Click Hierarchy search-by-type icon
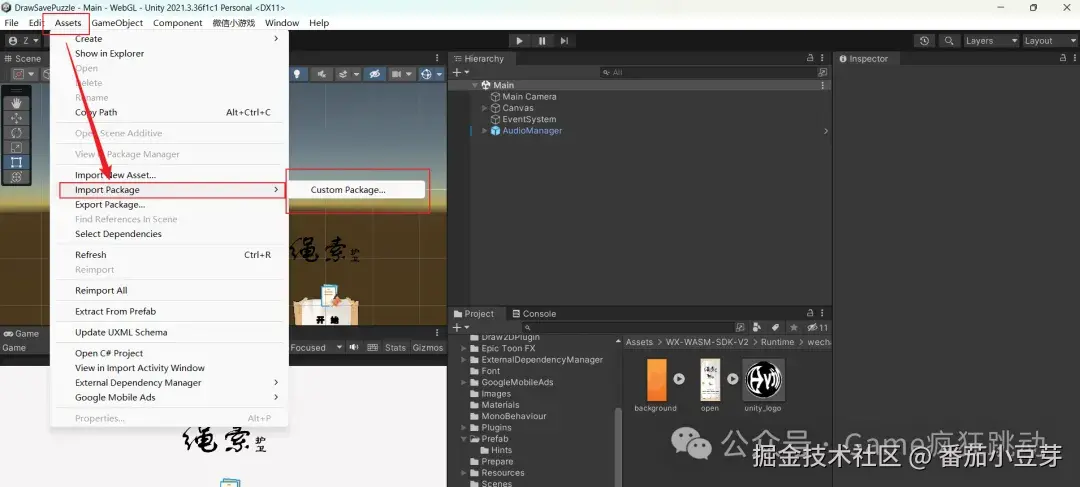This screenshot has width=1080, height=487. (x=822, y=72)
